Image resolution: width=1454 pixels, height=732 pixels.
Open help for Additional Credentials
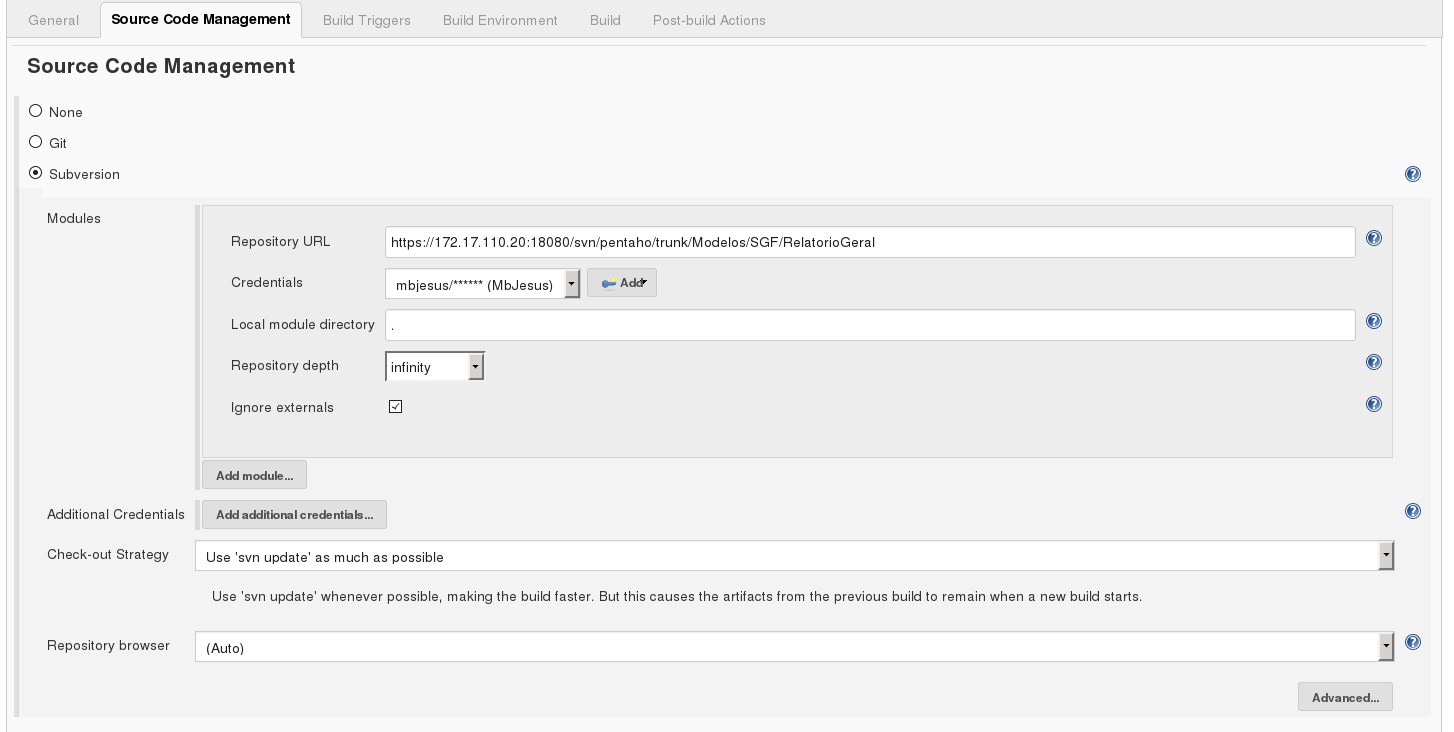coord(1412,512)
